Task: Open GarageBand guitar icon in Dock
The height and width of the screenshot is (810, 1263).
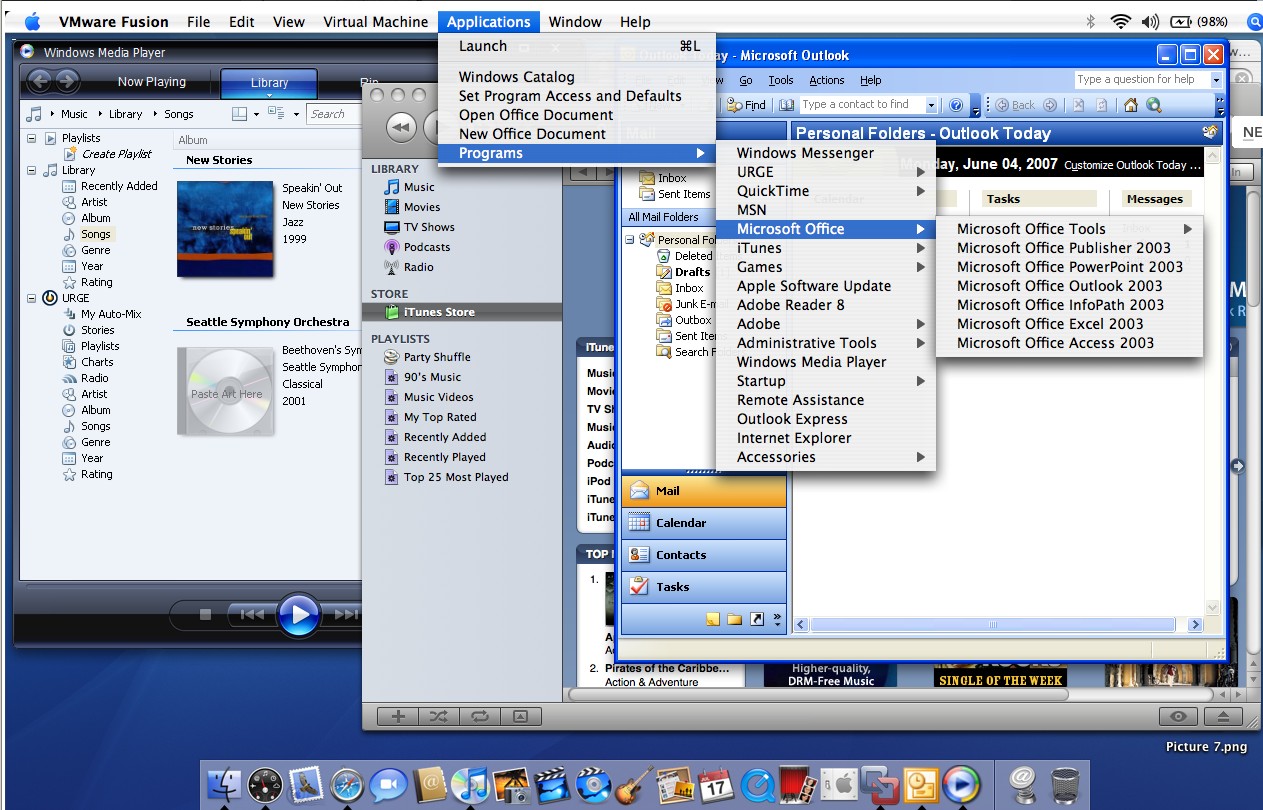Action: tap(632, 784)
